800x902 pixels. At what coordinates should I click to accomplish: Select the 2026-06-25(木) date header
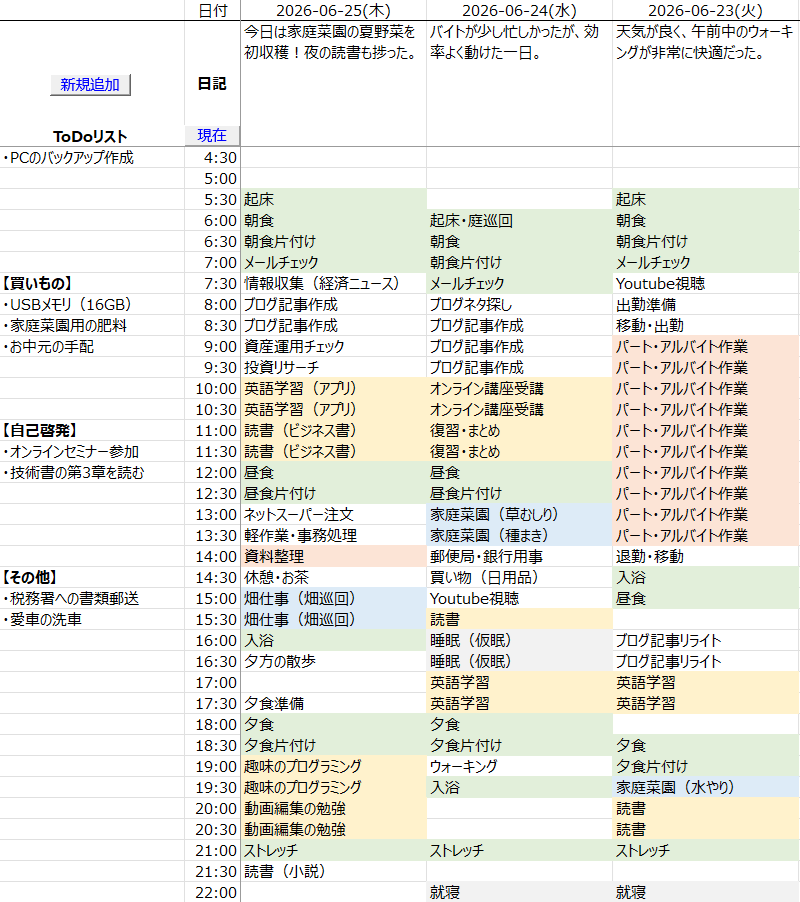(333, 10)
